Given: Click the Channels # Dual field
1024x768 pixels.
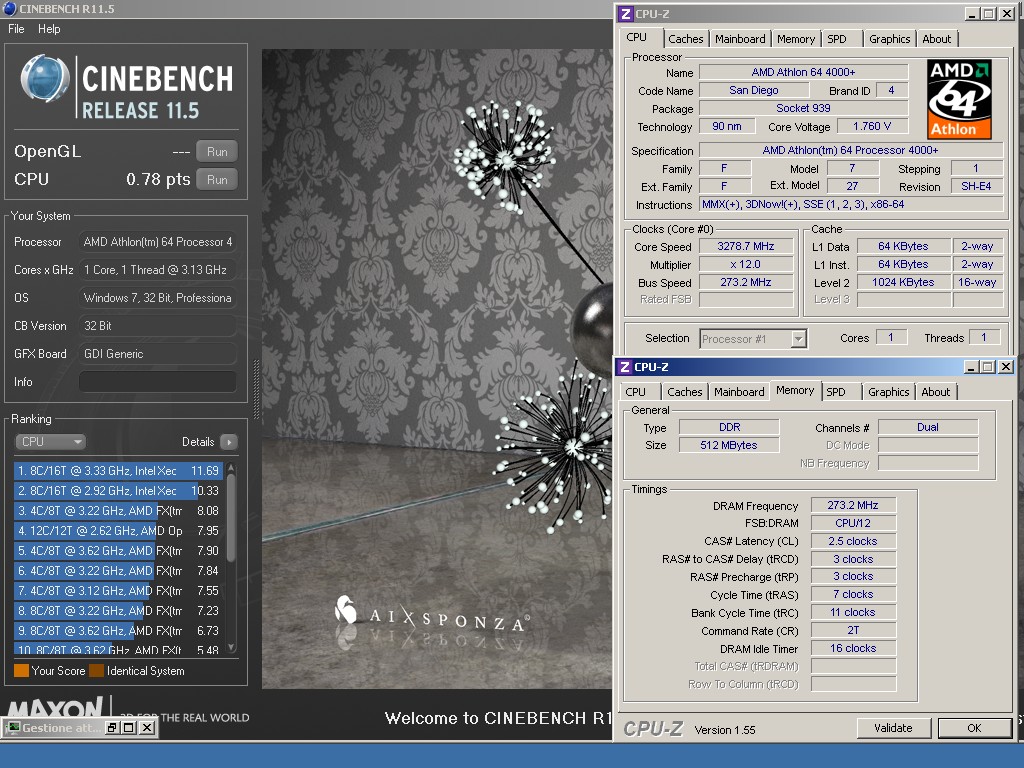Looking at the screenshot, I should (928, 427).
